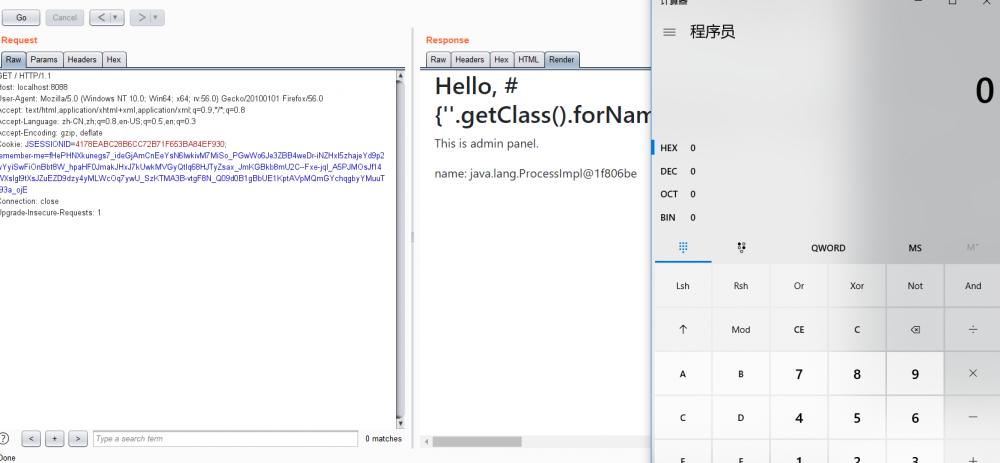Click the CE clear entry key
The image size is (1000, 463).
click(799, 330)
